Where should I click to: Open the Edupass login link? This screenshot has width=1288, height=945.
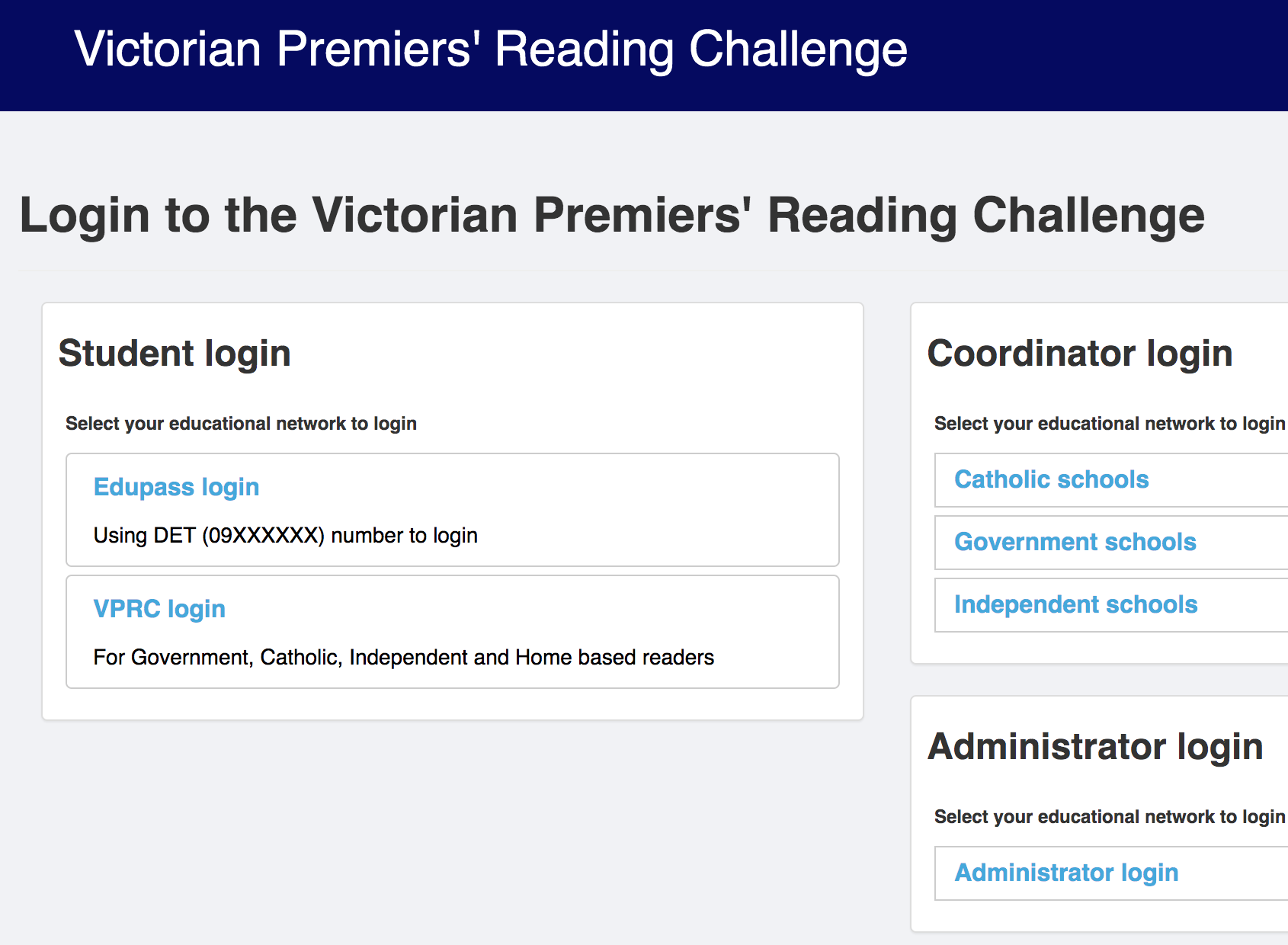click(x=176, y=487)
